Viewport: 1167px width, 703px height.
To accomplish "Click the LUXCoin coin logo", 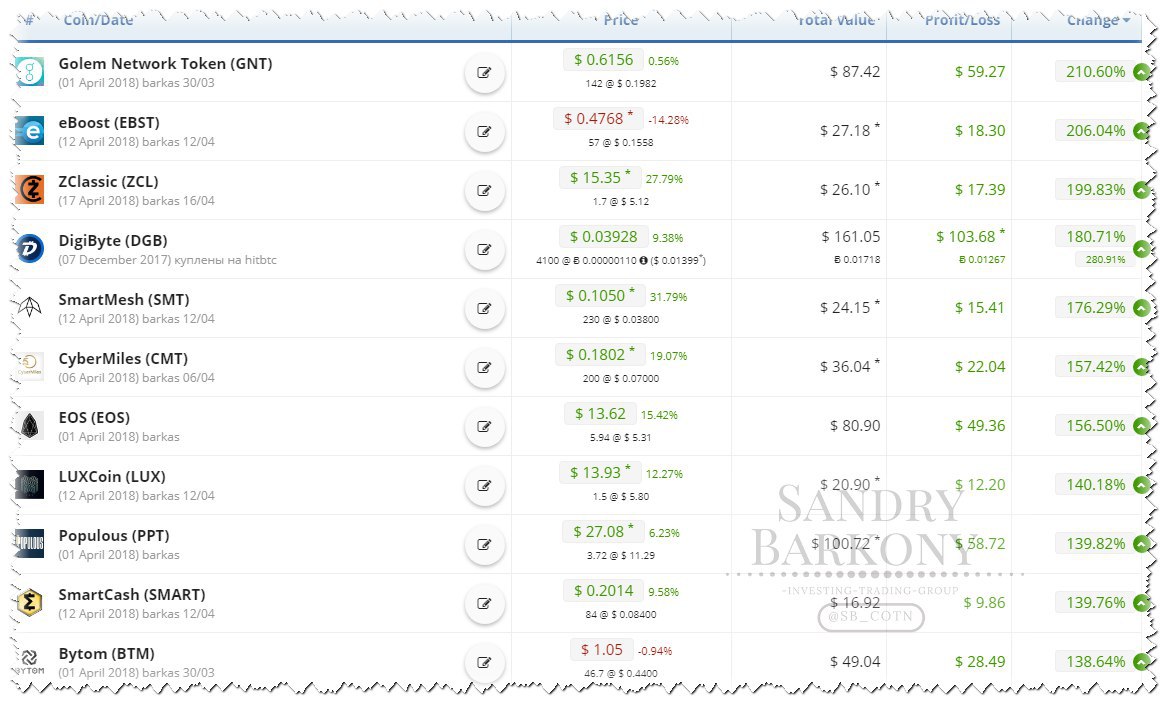I will coord(30,485).
